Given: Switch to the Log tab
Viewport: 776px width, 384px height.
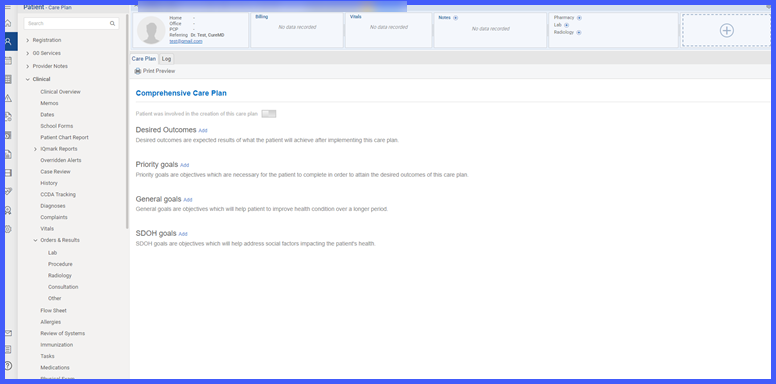Looking at the screenshot, I should tap(166, 59).
